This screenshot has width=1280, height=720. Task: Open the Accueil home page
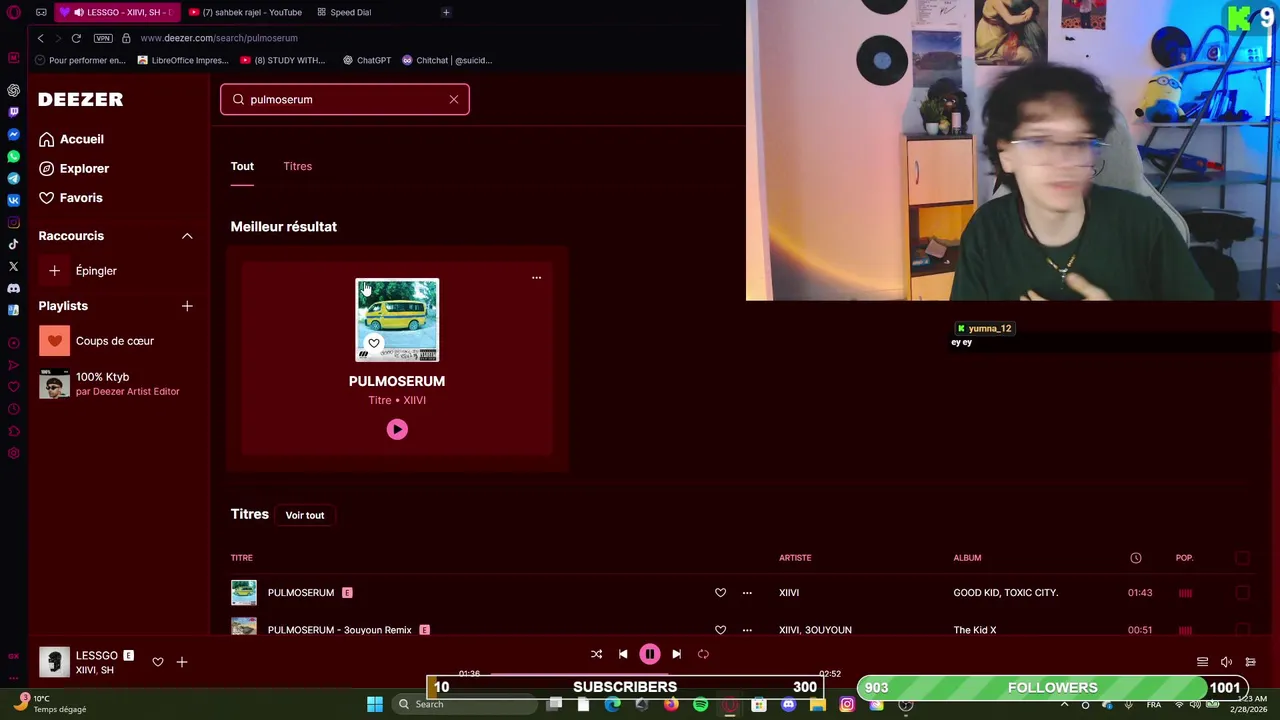(x=71, y=139)
